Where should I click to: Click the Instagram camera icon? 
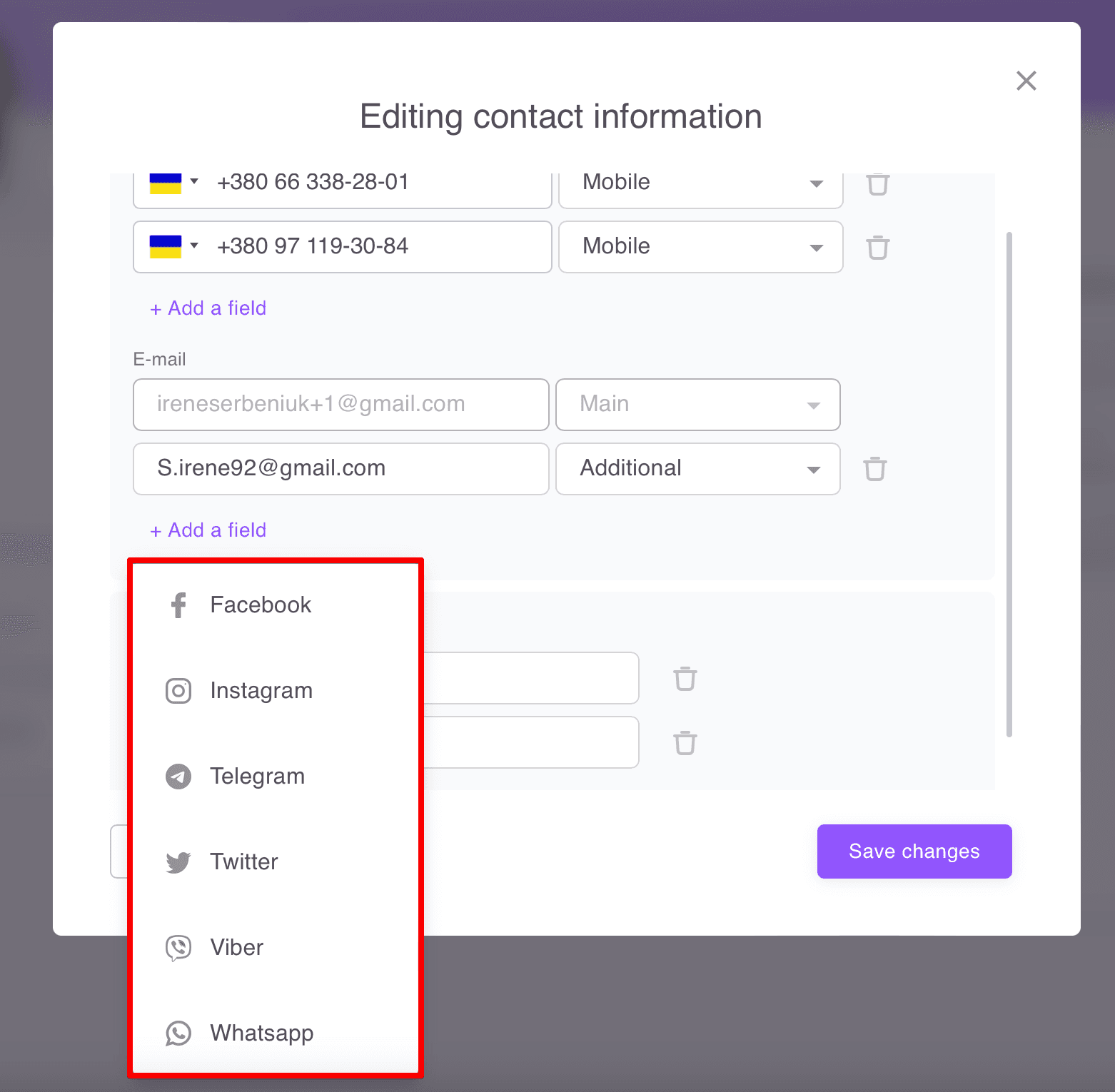click(178, 691)
